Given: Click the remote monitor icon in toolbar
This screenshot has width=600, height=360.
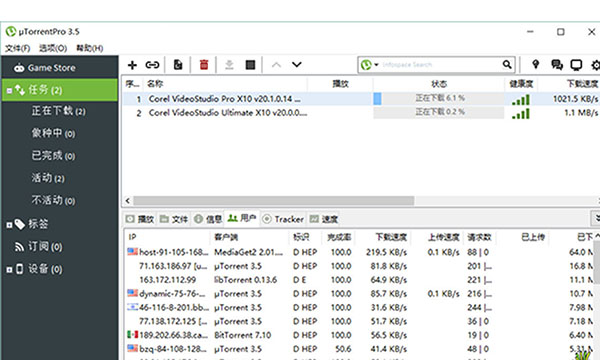Looking at the screenshot, I should pyautogui.click(x=576, y=65).
